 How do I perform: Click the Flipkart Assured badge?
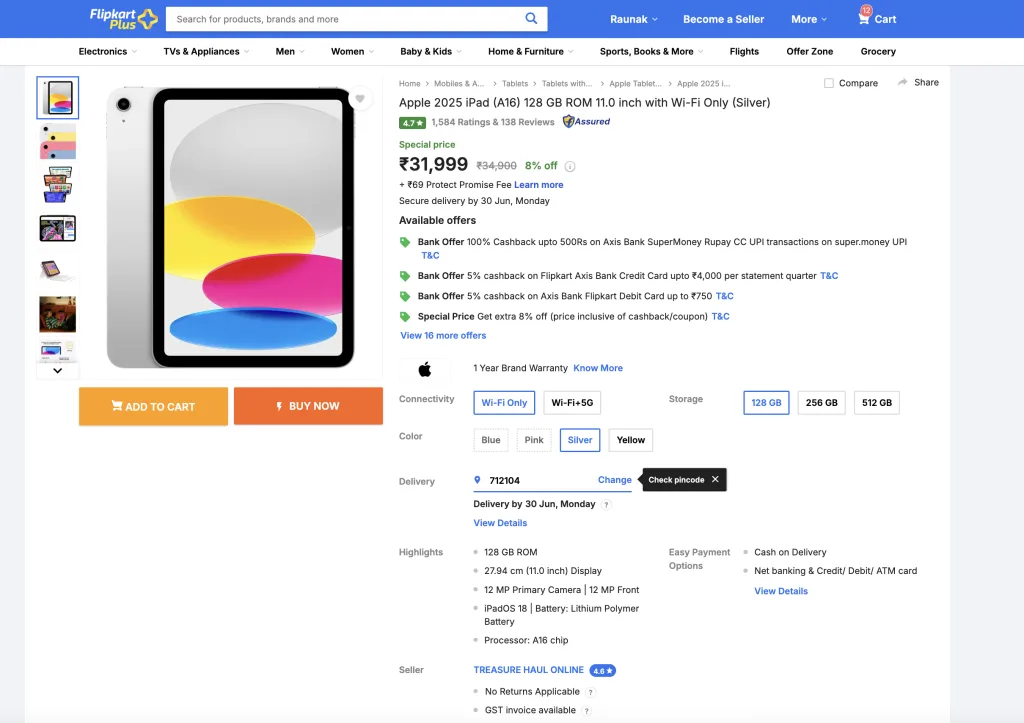click(x=585, y=121)
